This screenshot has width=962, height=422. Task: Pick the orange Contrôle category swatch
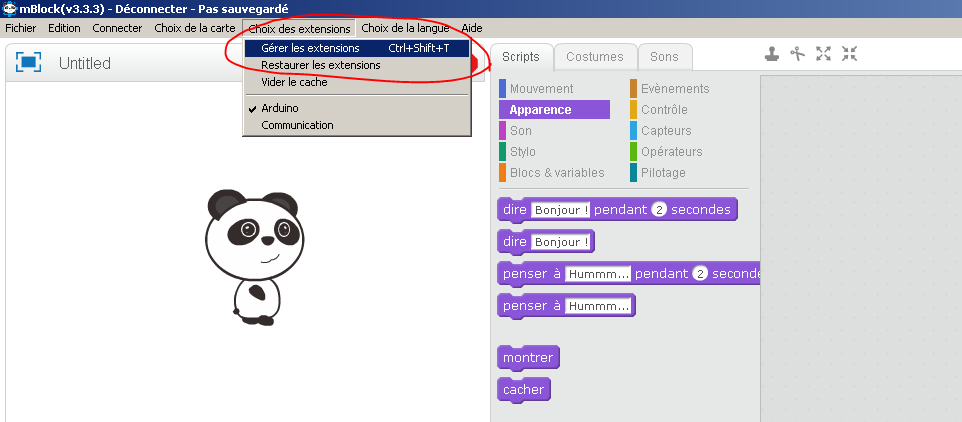click(x=634, y=110)
